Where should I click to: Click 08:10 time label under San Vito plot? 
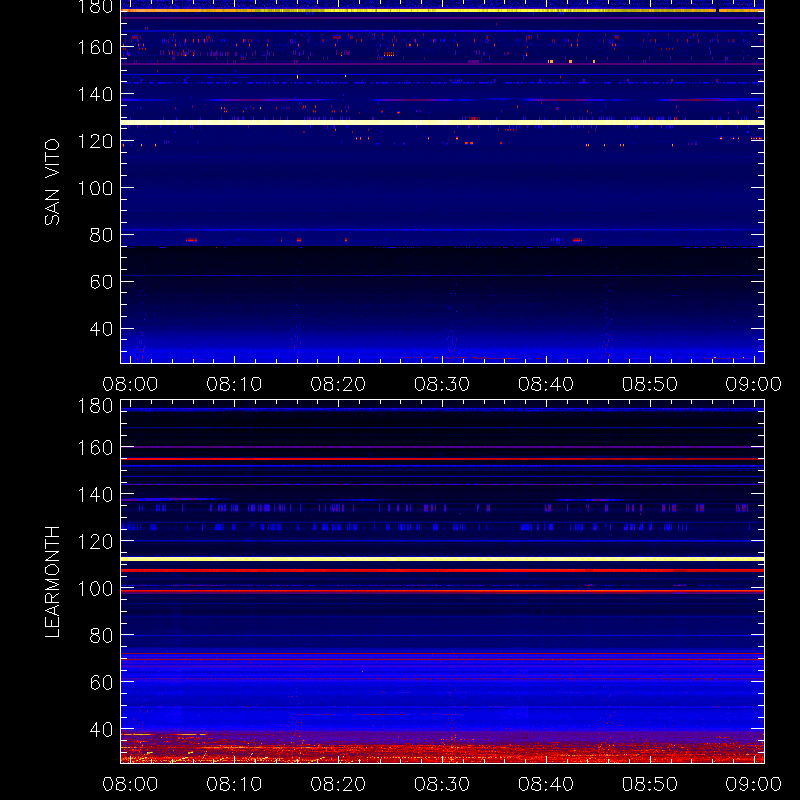(x=234, y=384)
